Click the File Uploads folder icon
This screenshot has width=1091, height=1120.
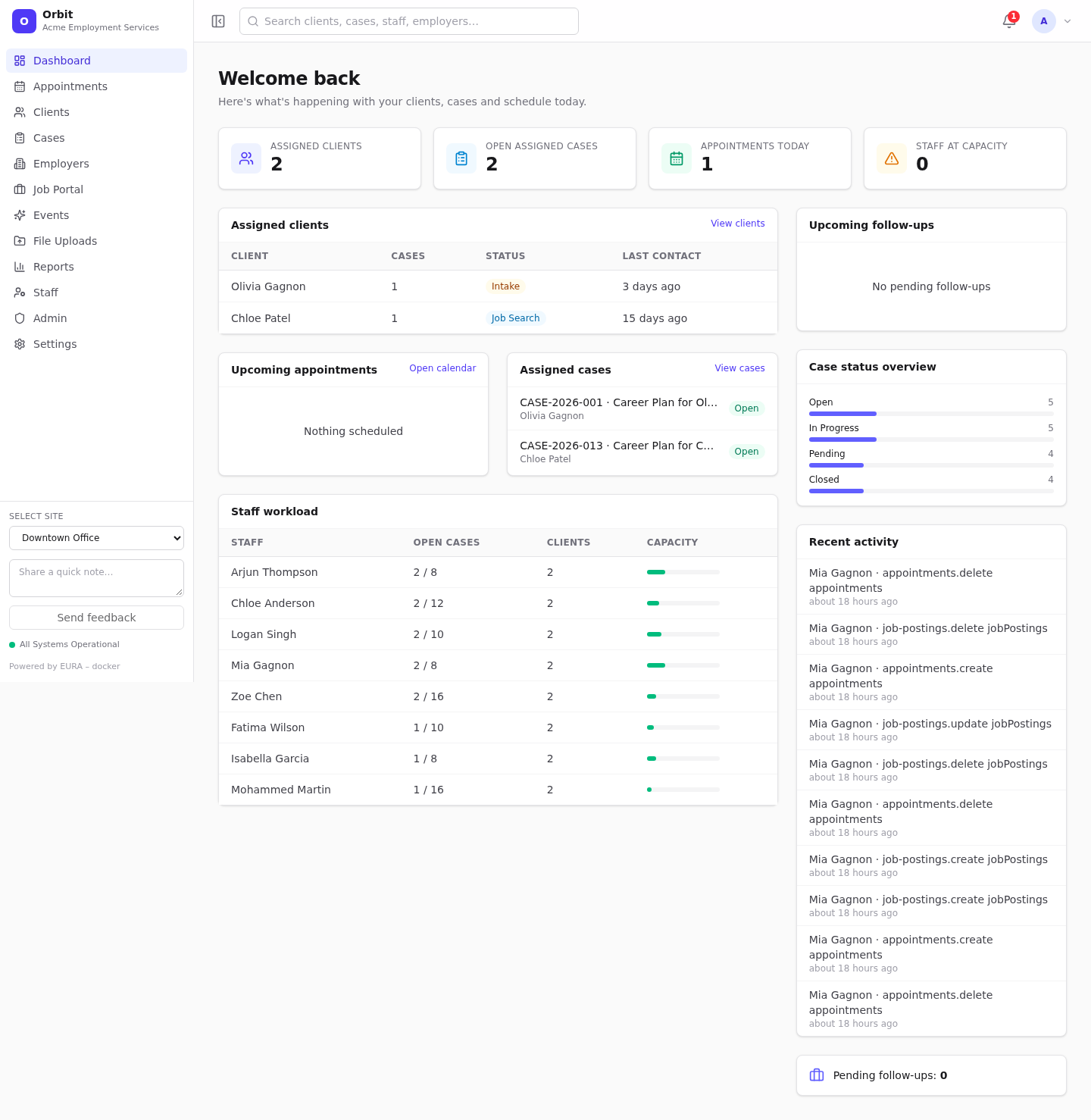pos(20,241)
